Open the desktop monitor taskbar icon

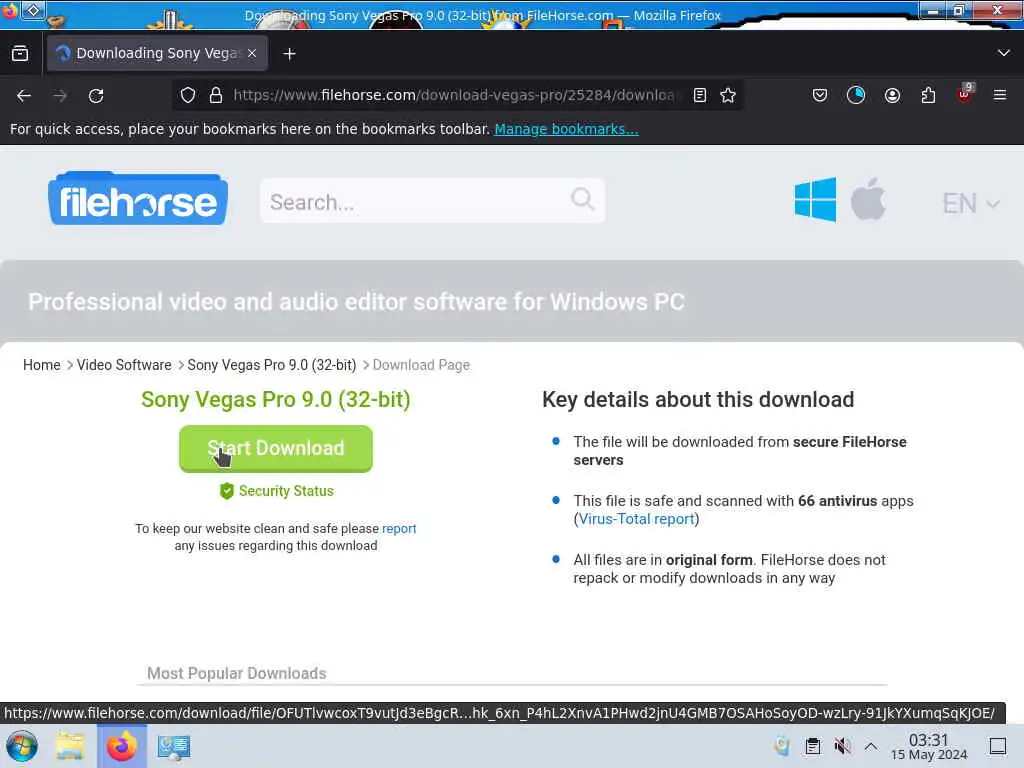(174, 746)
